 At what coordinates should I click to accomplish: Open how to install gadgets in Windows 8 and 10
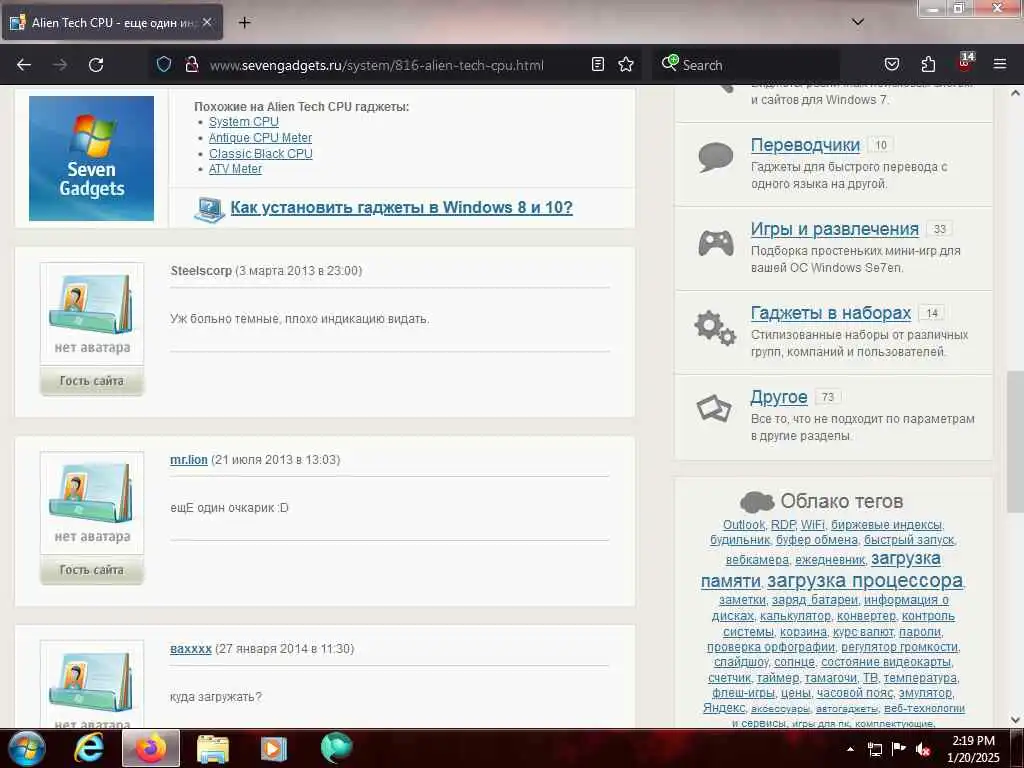point(401,208)
